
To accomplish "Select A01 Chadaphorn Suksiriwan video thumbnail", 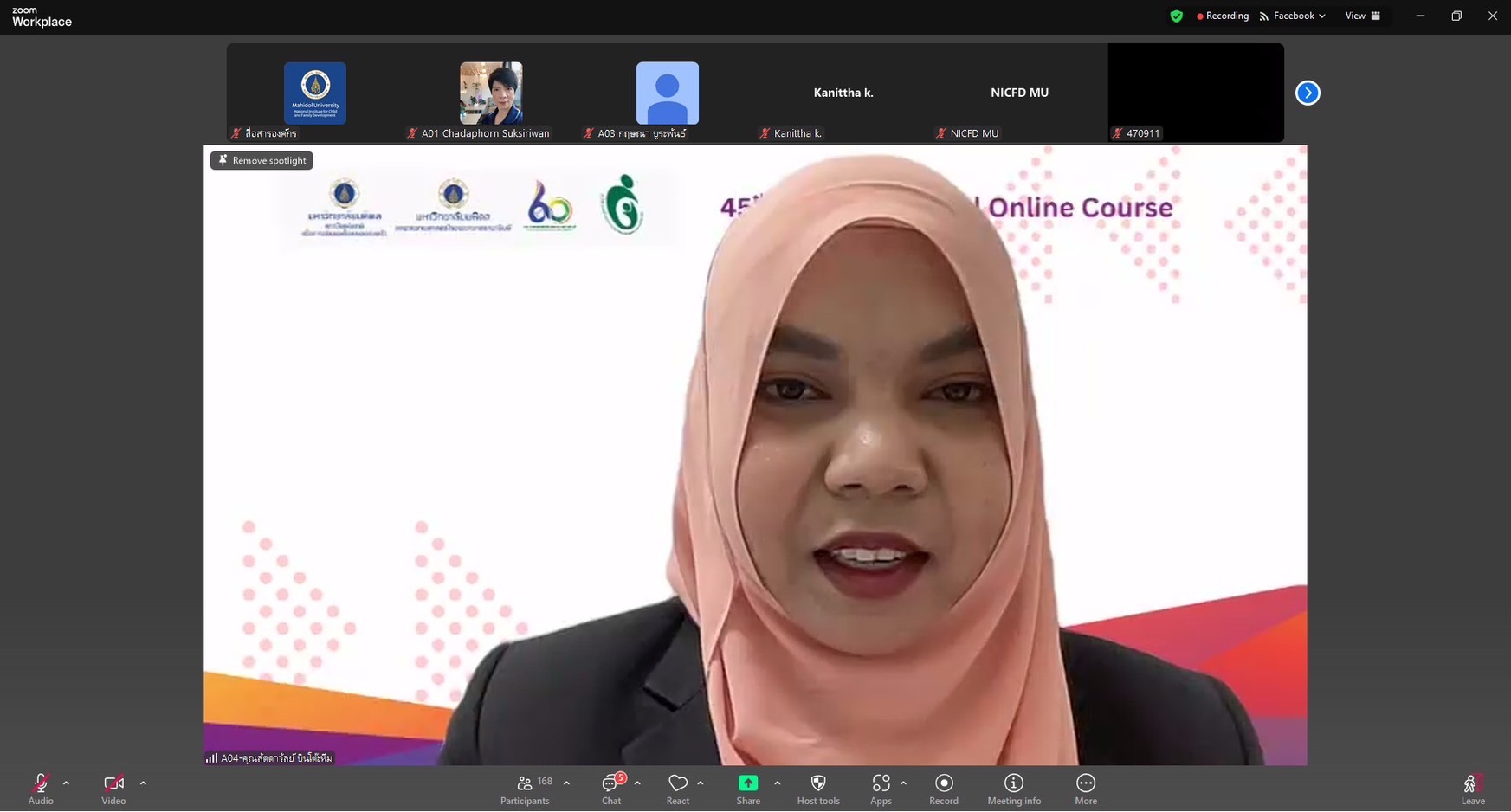I will (491, 93).
